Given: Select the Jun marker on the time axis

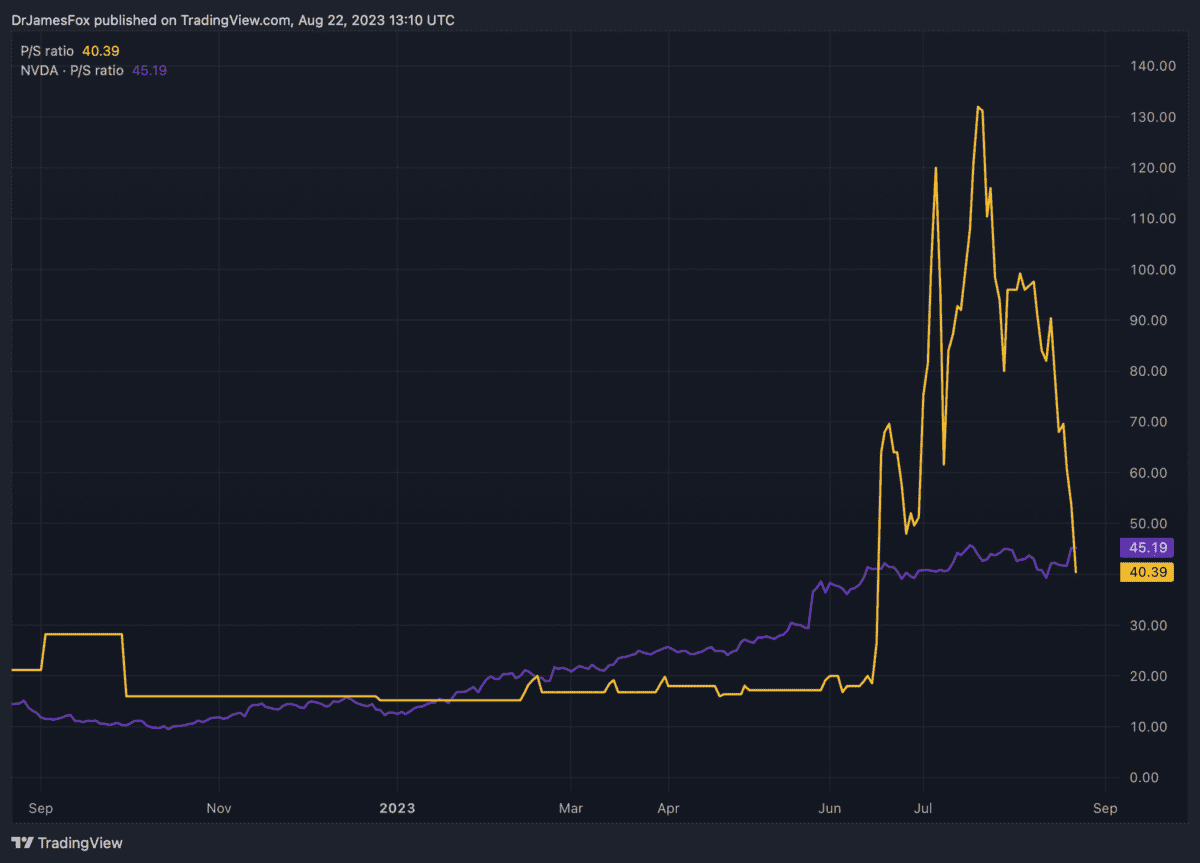Looking at the screenshot, I should 829,807.
